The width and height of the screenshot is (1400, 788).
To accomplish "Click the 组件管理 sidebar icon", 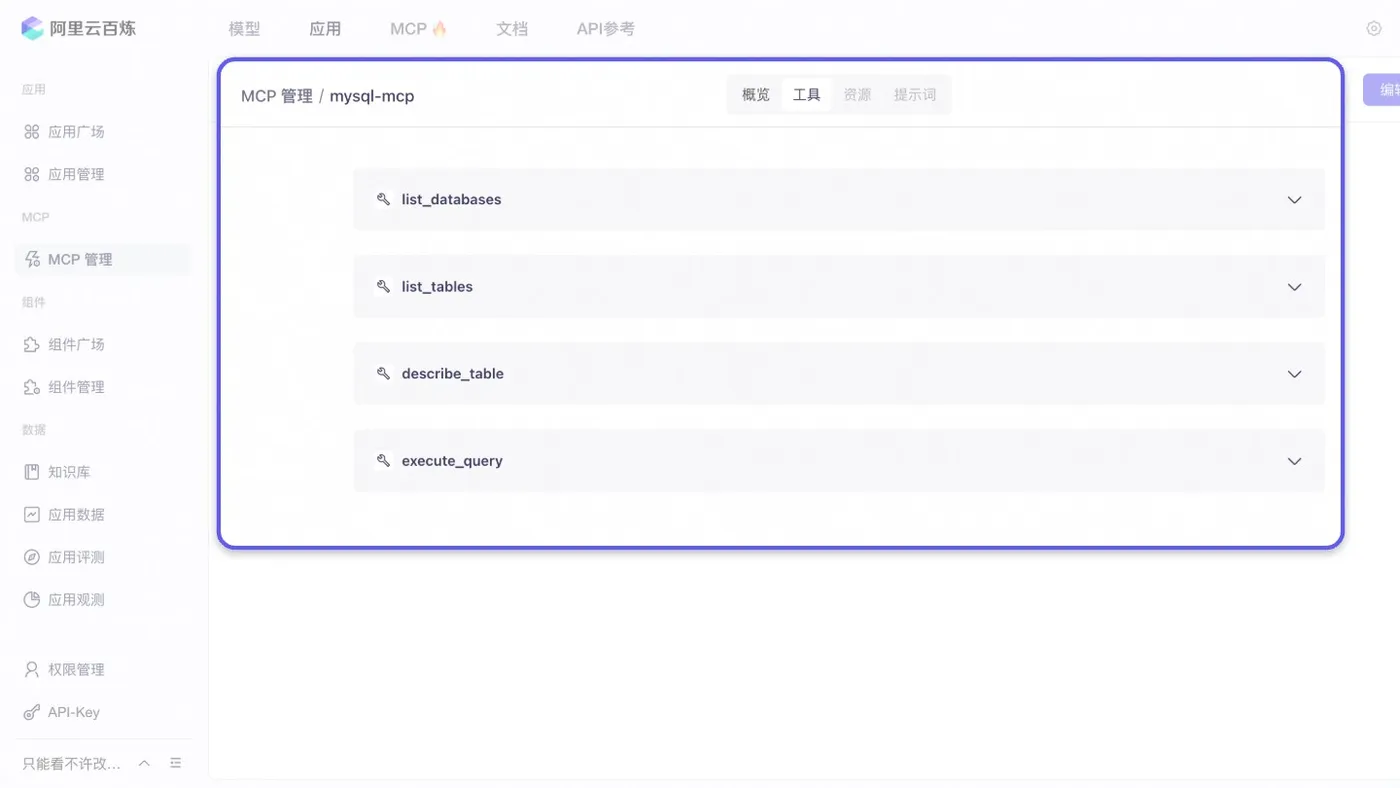I will [x=32, y=387].
